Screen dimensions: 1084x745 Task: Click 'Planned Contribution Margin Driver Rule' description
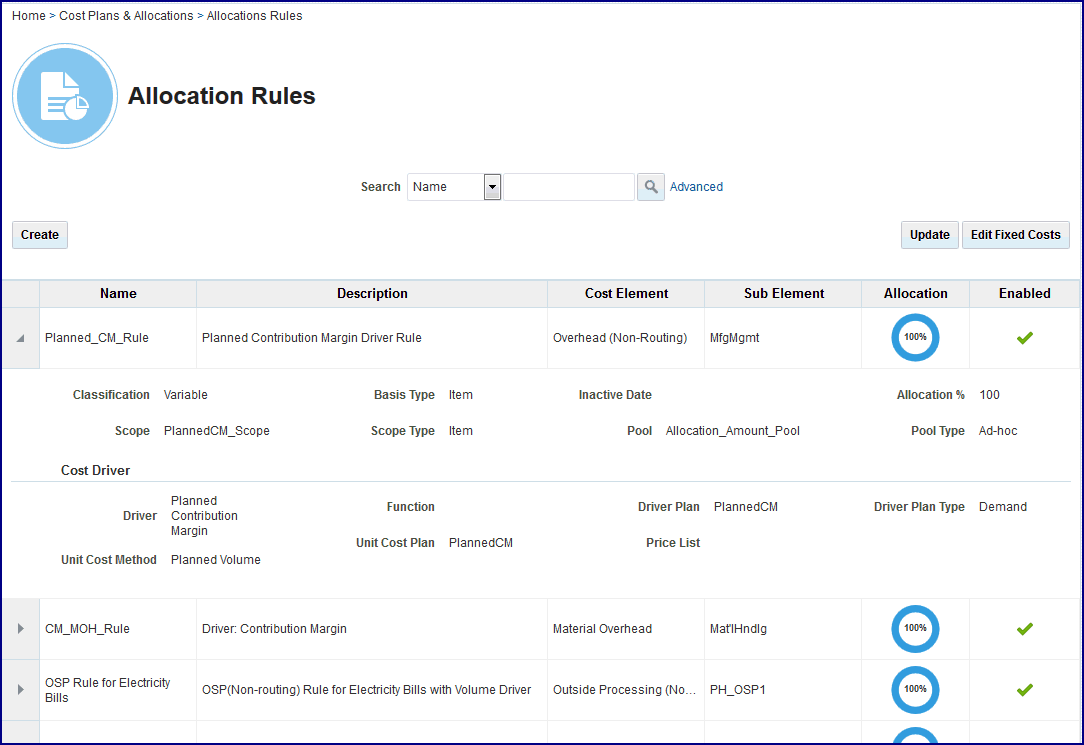(312, 338)
